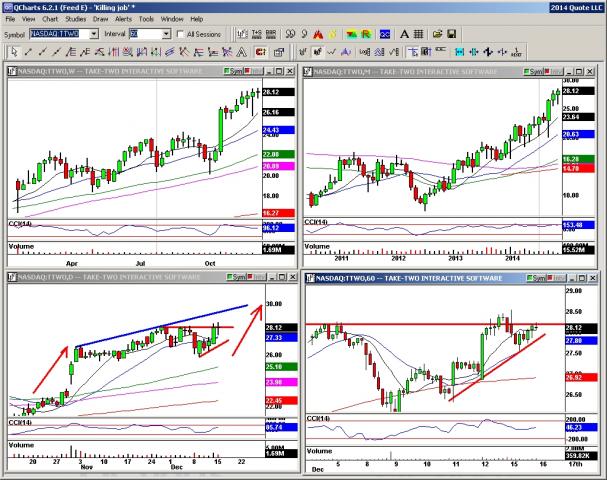Open the T+S time and sales icon

coord(256,34)
